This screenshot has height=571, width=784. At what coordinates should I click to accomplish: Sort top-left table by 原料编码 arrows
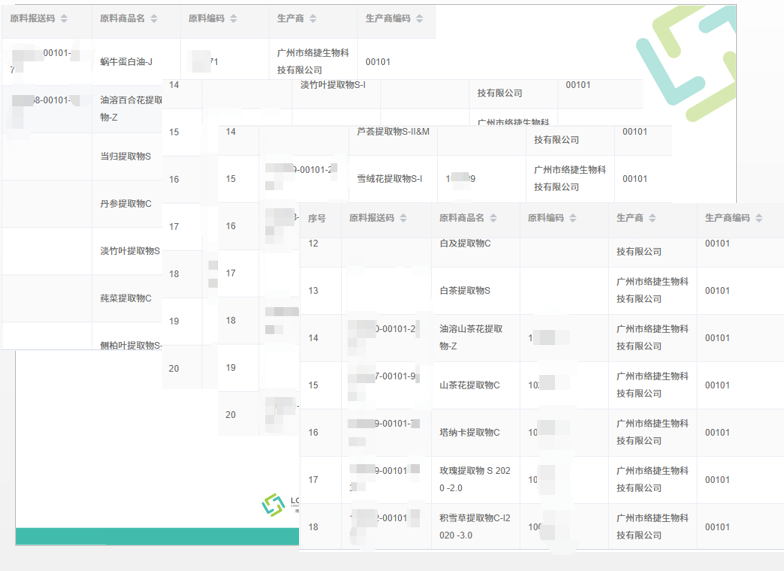click(x=234, y=18)
